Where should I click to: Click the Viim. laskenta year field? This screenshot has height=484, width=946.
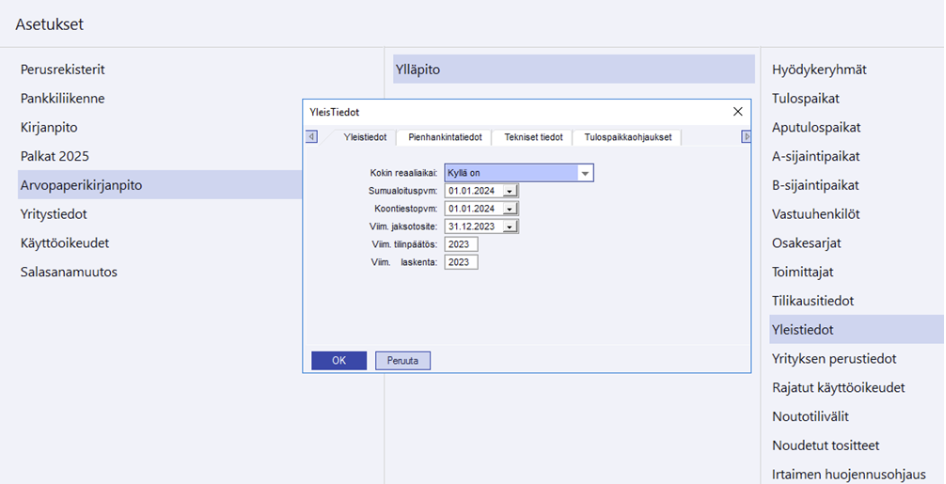461,262
